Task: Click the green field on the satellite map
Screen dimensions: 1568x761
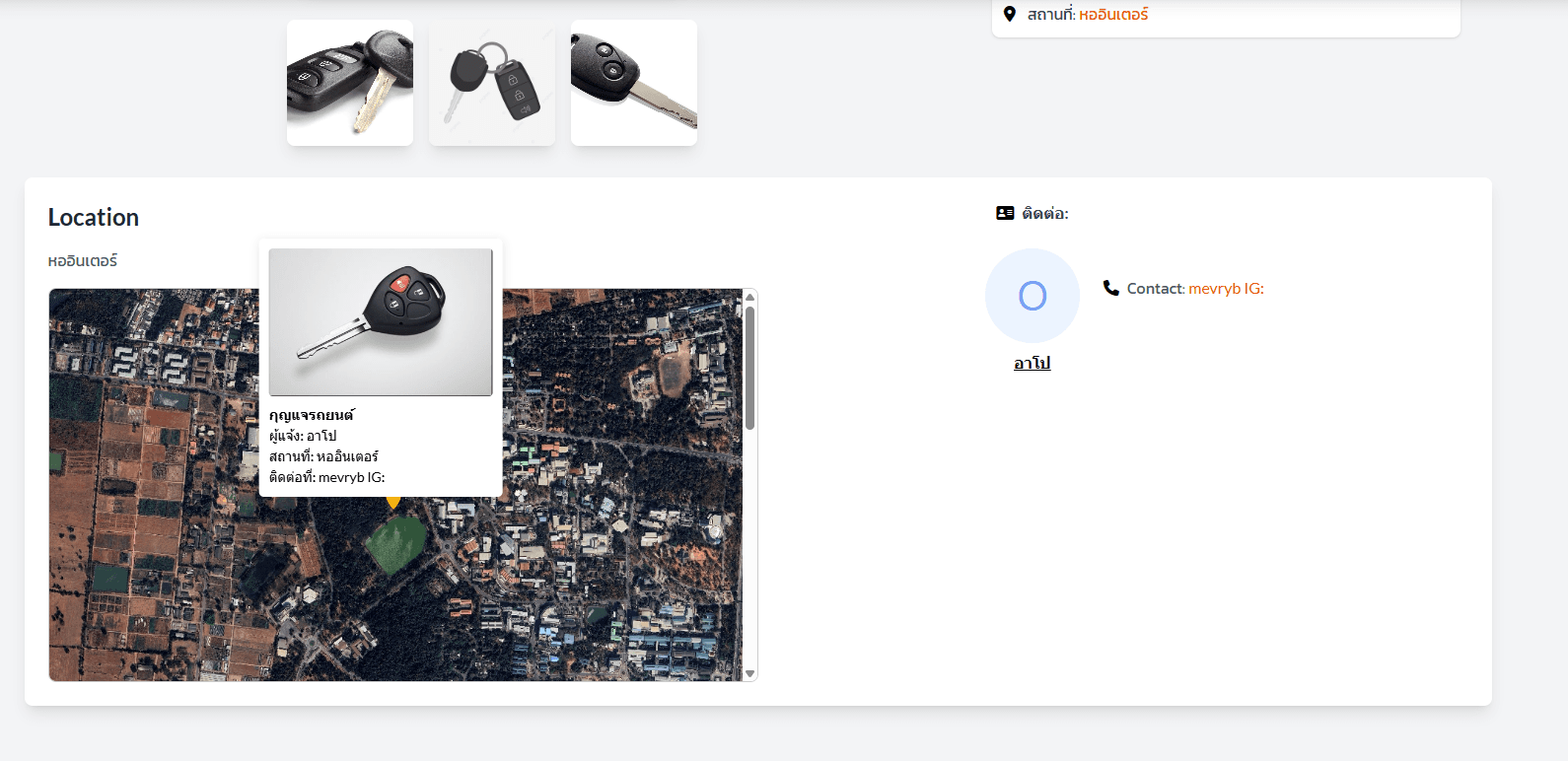Action: point(395,544)
